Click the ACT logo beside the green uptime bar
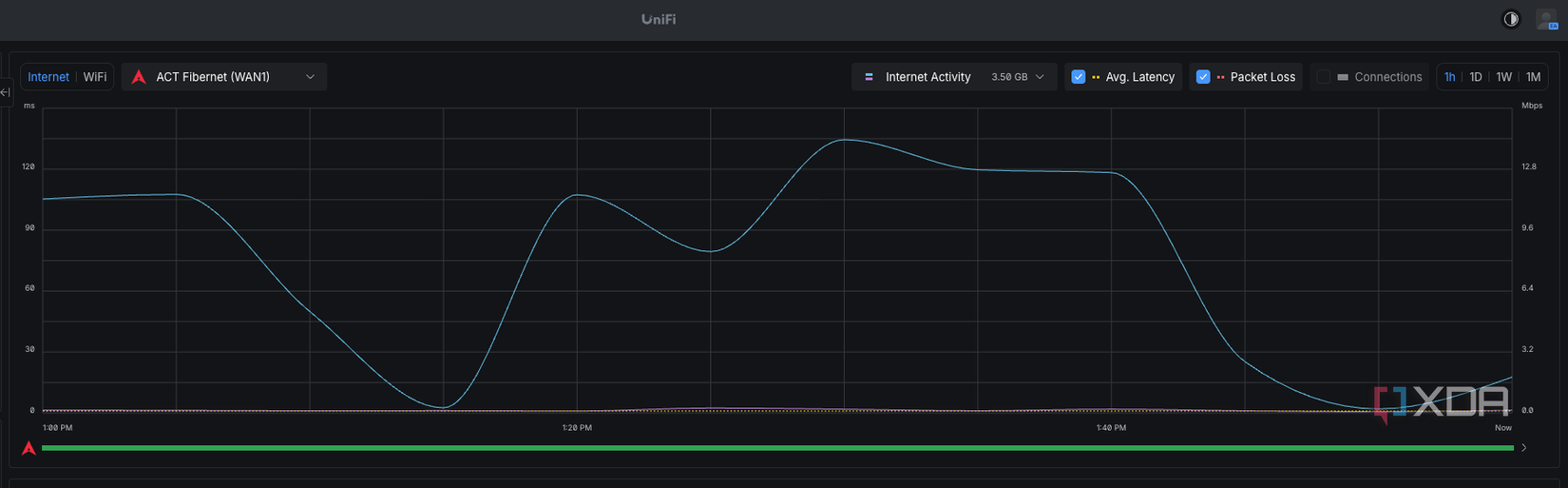Image resolution: width=1568 pixels, height=488 pixels. point(29,447)
